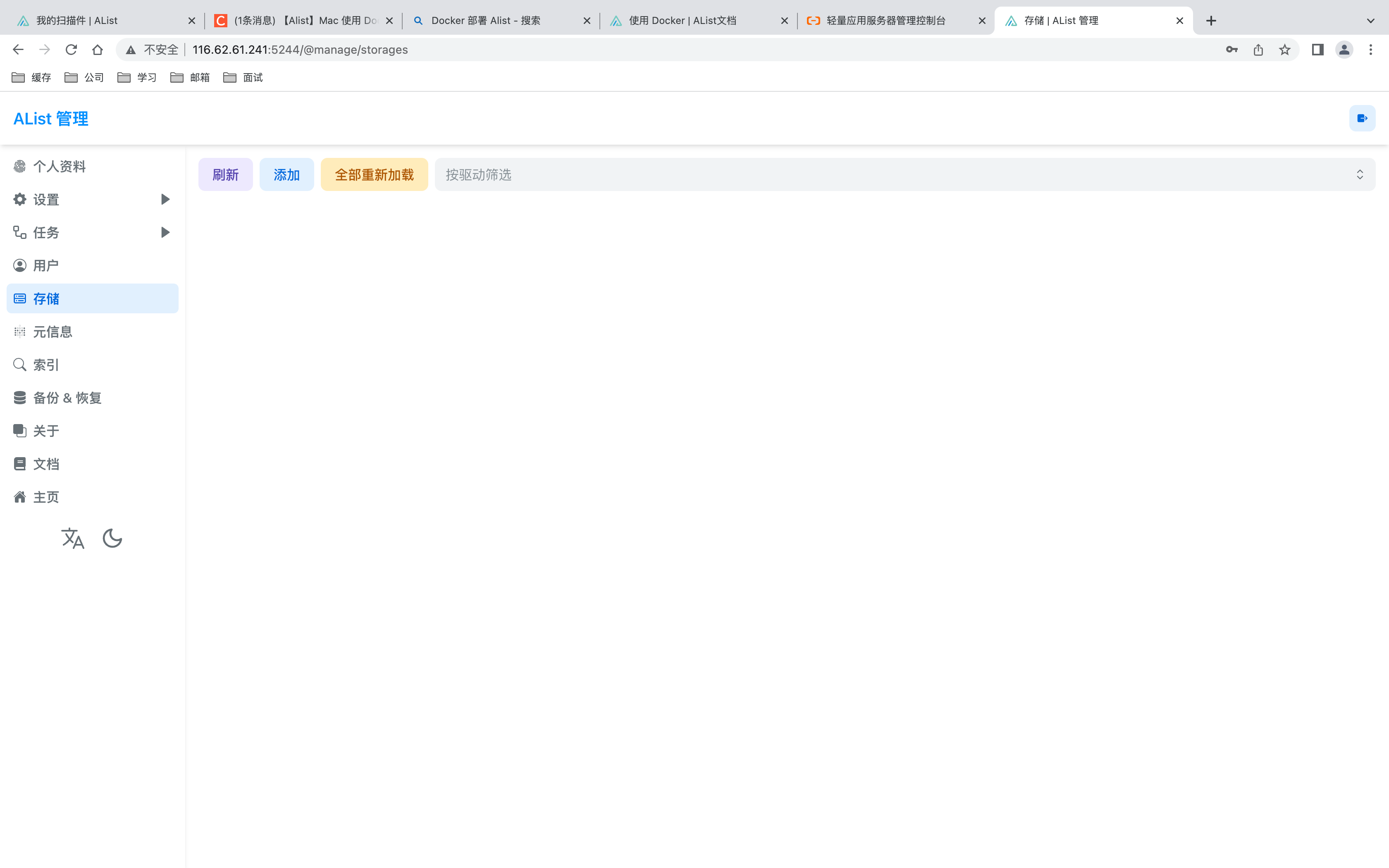
Task: Open 文档 documentation link
Action: point(46,464)
